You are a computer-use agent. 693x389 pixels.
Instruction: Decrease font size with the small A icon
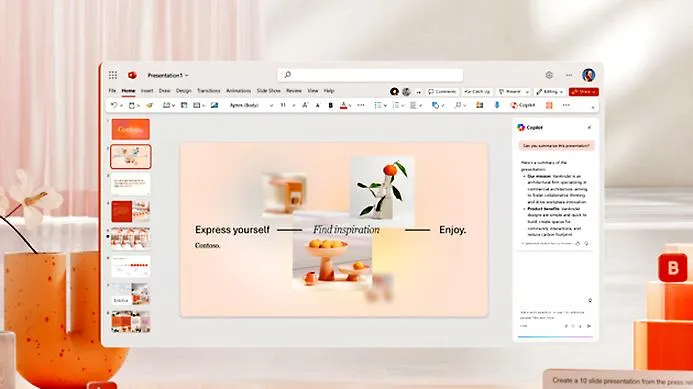tap(318, 105)
